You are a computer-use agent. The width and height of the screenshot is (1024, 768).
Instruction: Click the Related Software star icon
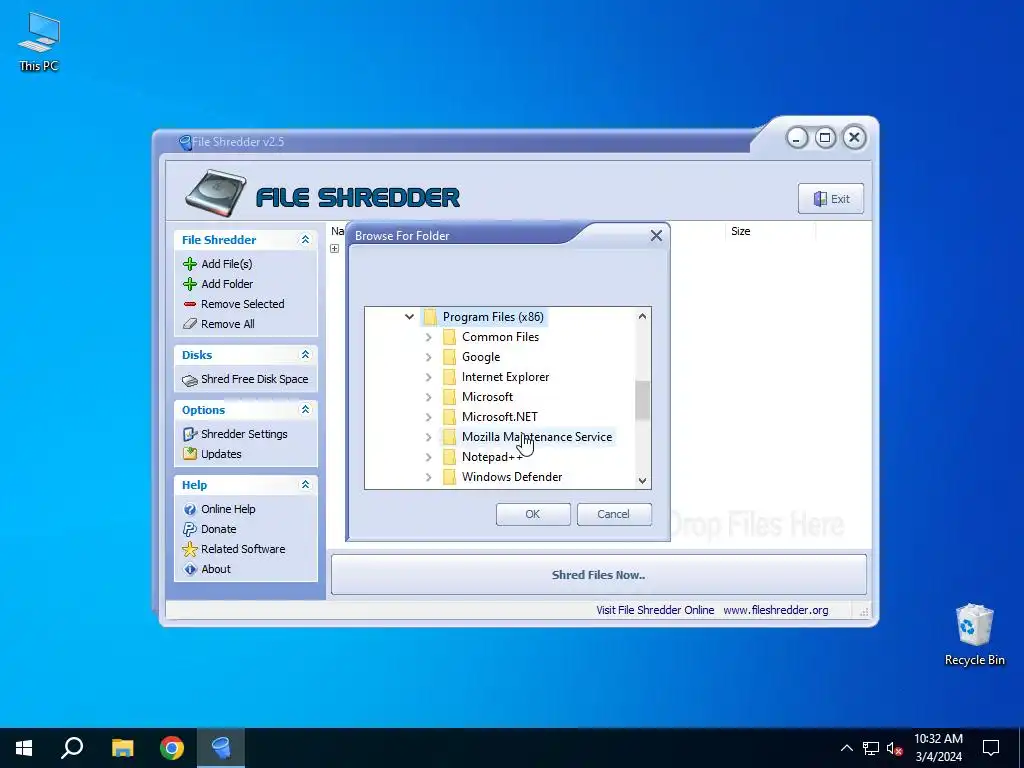[x=190, y=549]
